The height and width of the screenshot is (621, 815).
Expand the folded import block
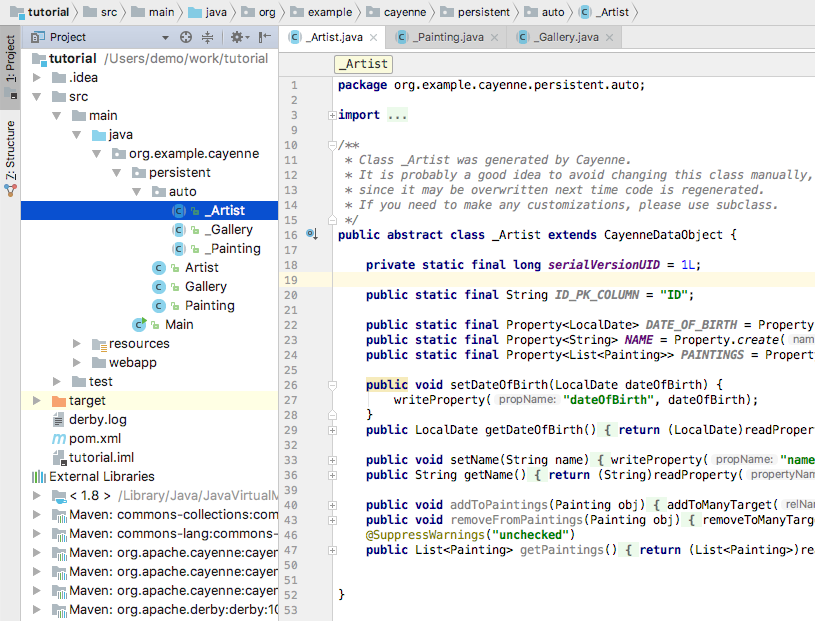point(332,115)
